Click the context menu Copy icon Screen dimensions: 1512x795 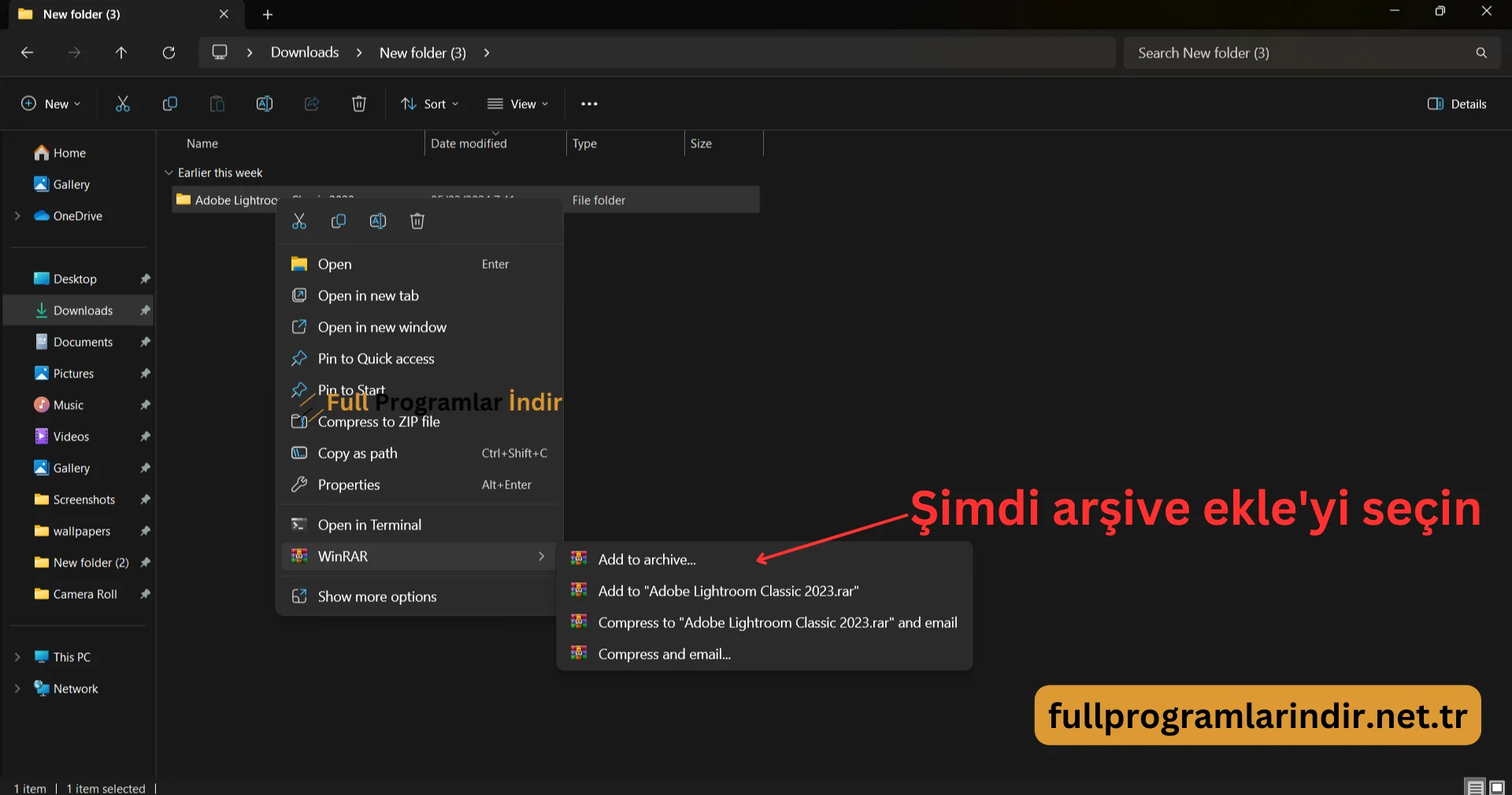click(x=339, y=221)
